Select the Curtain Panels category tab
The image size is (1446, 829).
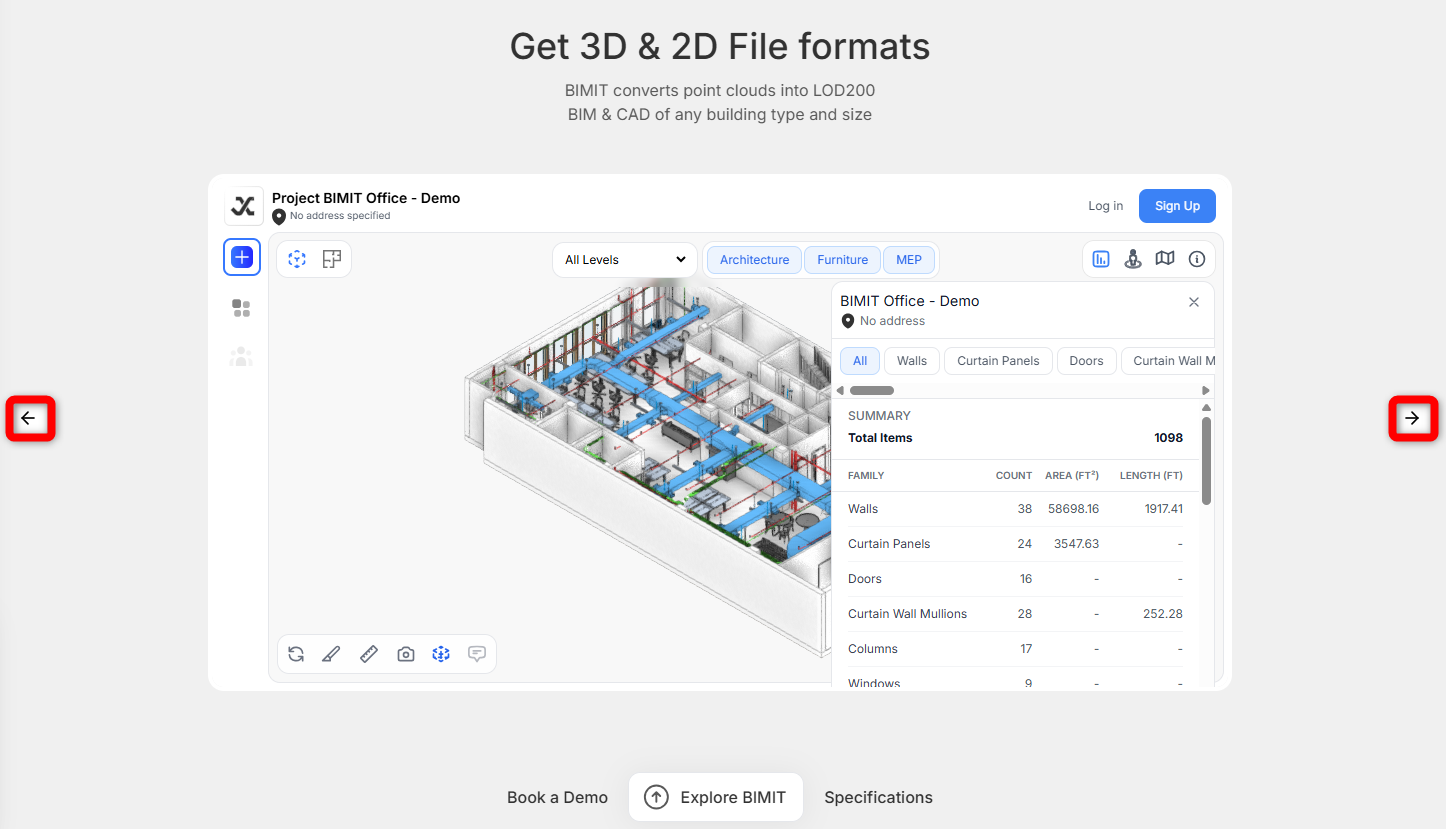[998, 361]
